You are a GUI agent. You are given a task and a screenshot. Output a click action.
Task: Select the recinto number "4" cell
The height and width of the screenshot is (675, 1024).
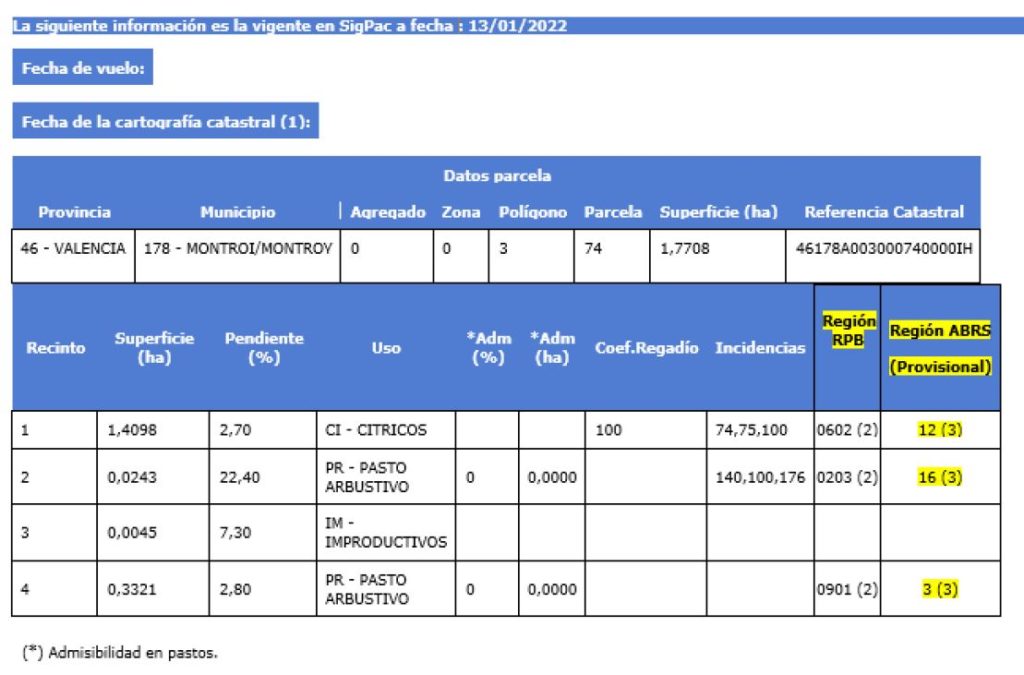coord(54,589)
